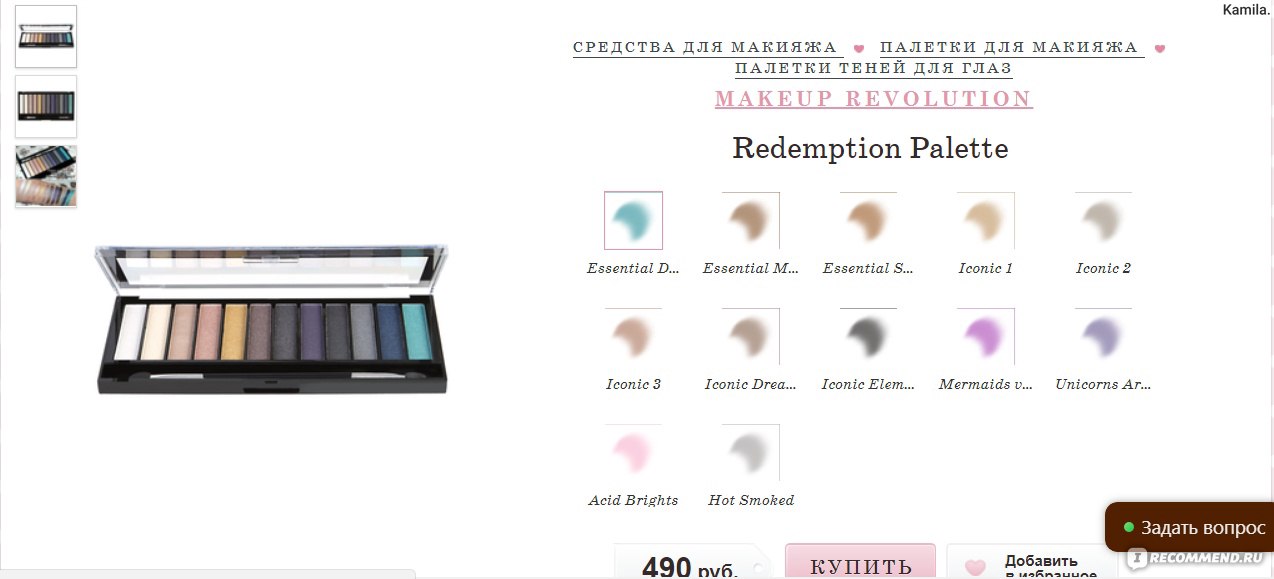Choose the Unicorns lavender shade swatch

[x=1103, y=336]
